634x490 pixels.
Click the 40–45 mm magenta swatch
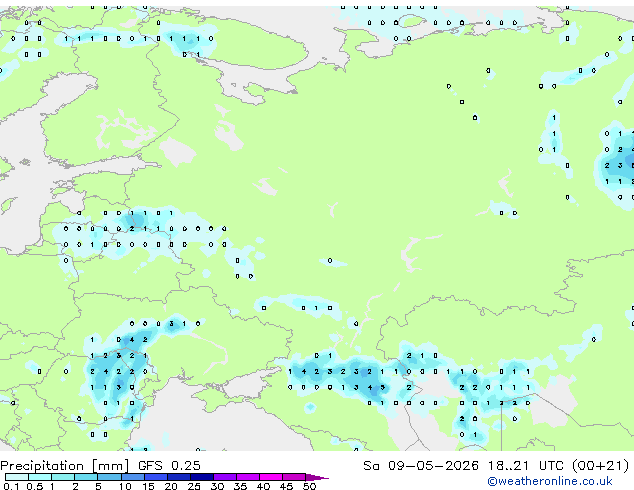271,477
